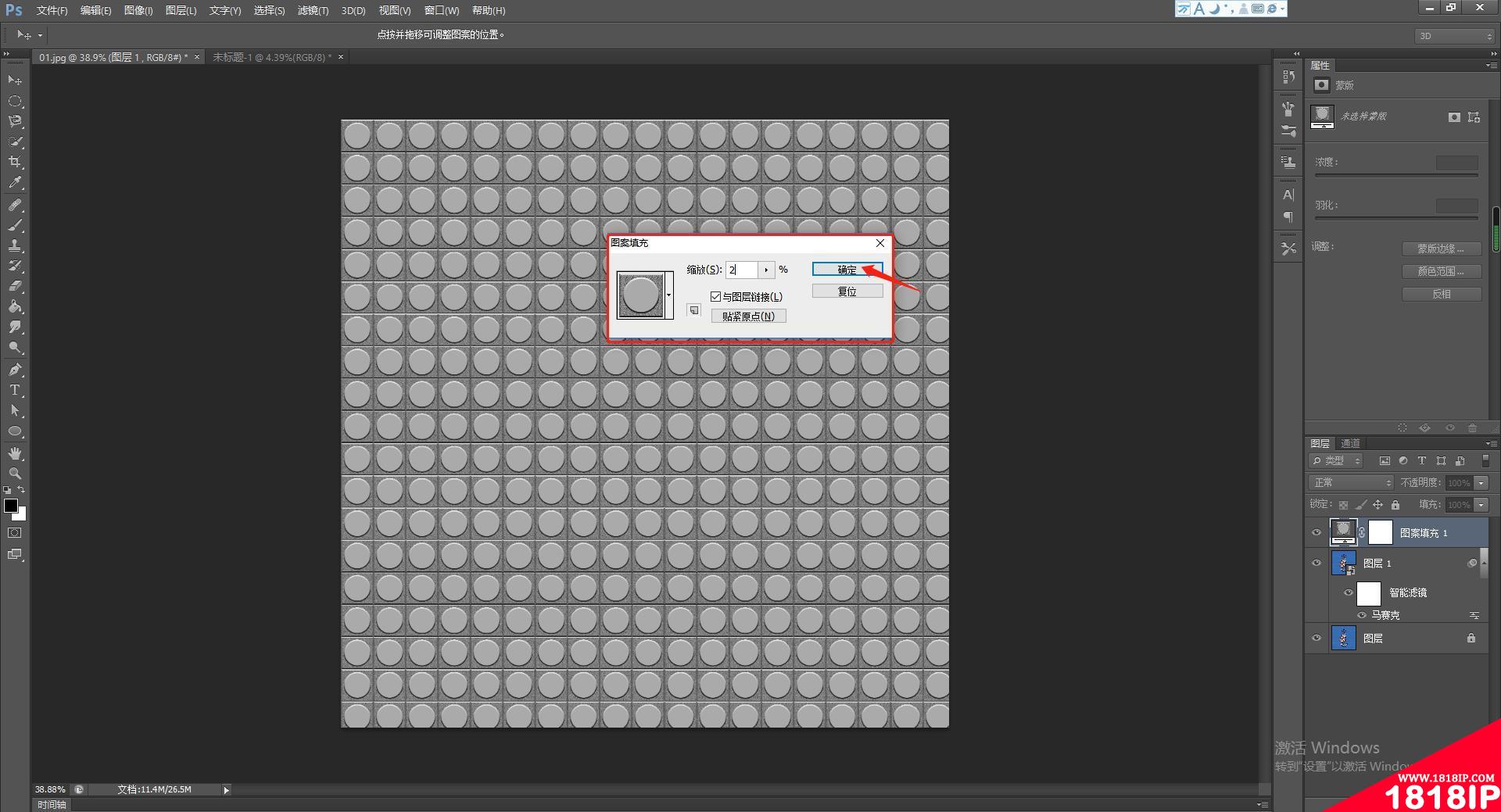Open the History panel icon

pyautogui.click(x=1288, y=77)
